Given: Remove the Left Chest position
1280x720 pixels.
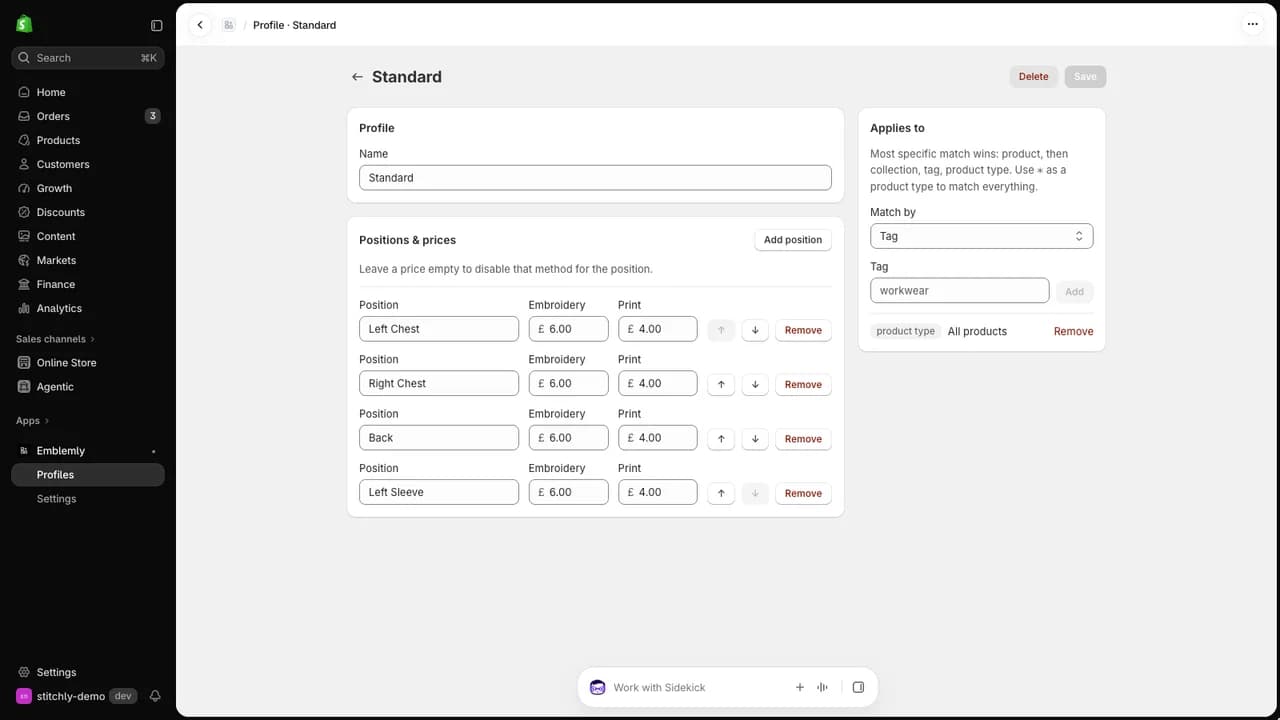Looking at the screenshot, I should click(803, 330).
